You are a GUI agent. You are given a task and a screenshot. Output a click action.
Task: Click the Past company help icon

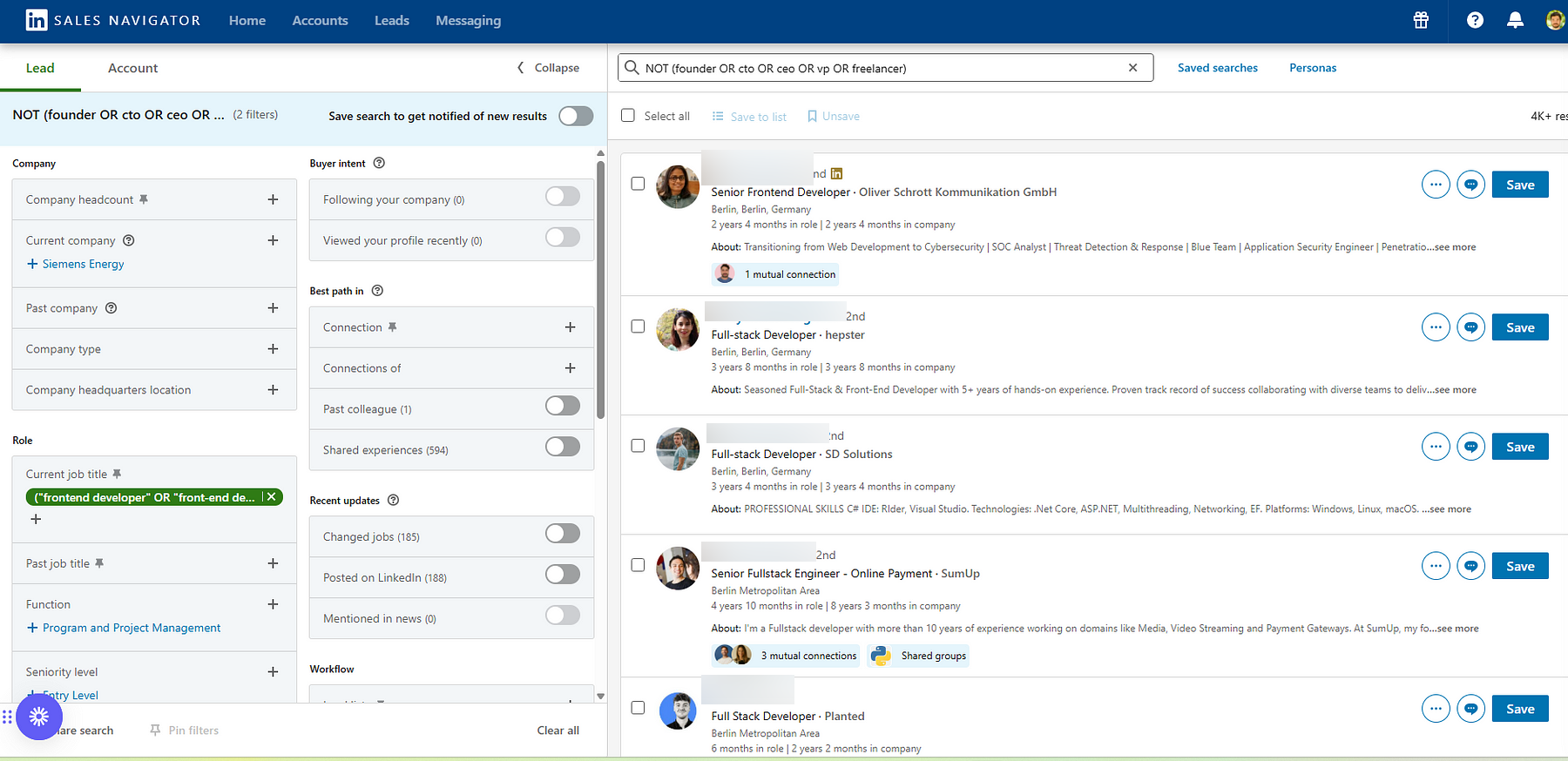[111, 307]
